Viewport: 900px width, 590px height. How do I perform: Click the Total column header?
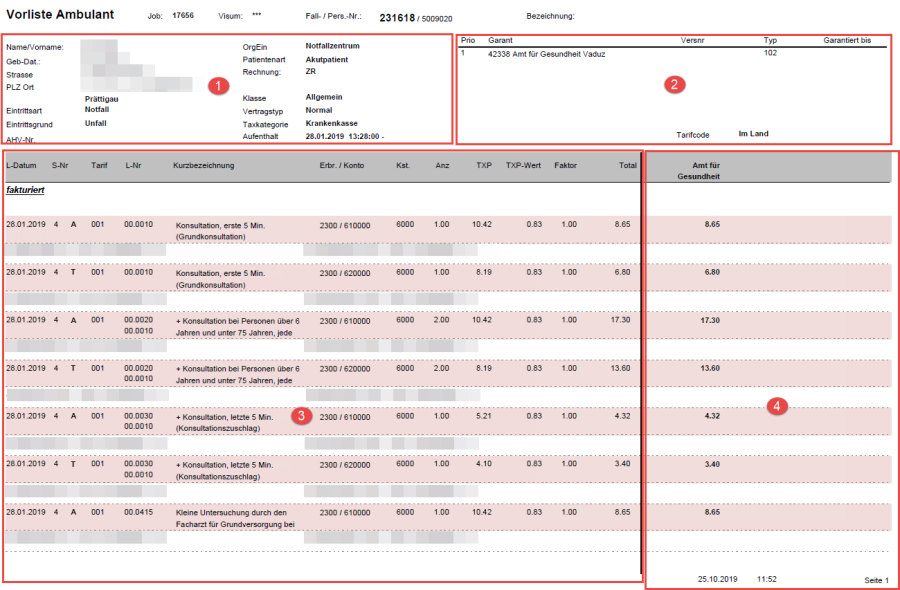click(627, 165)
